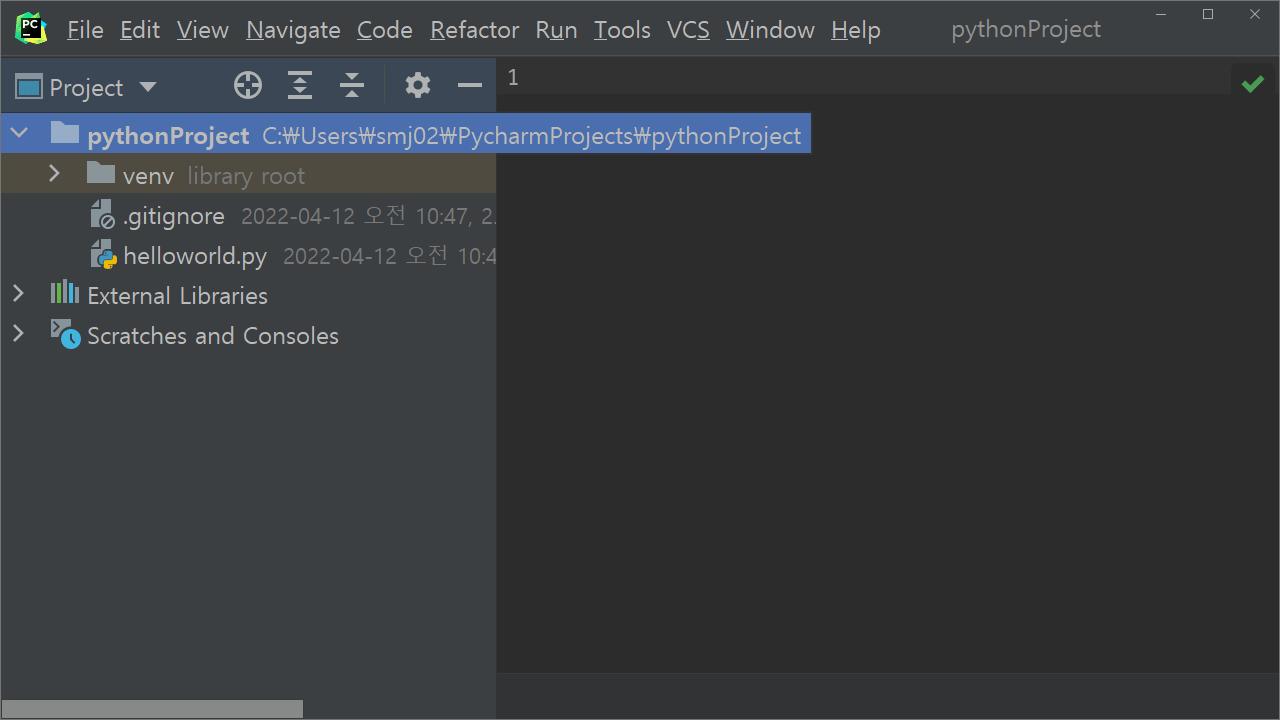The height and width of the screenshot is (720, 1280).
Task: Open the Edit menu
Action: pyautogui.click(x=140, y=31)
